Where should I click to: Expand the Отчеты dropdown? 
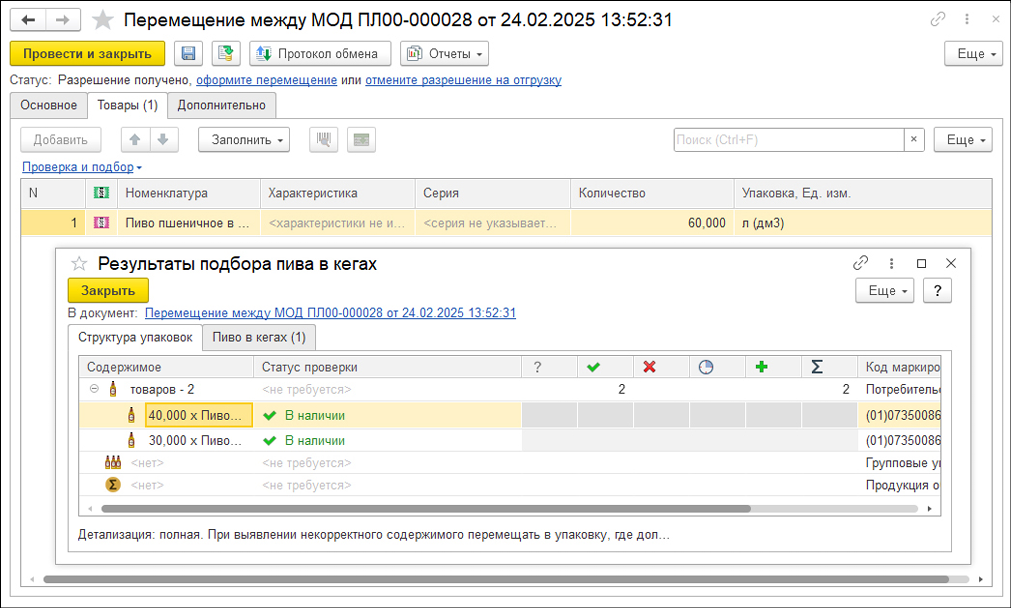tap(444, 54)
